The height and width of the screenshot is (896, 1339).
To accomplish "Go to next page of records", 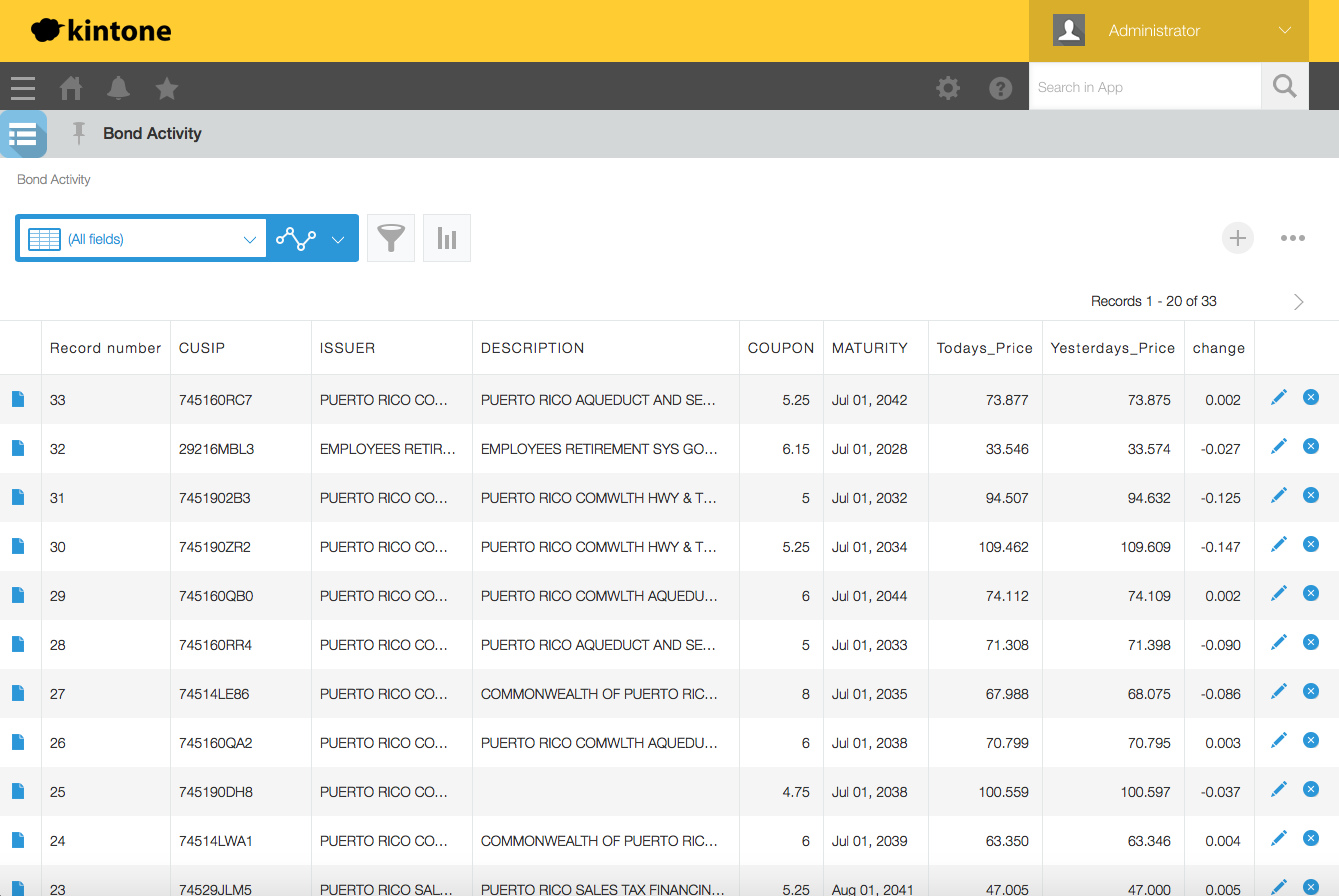I will 1298,302.
